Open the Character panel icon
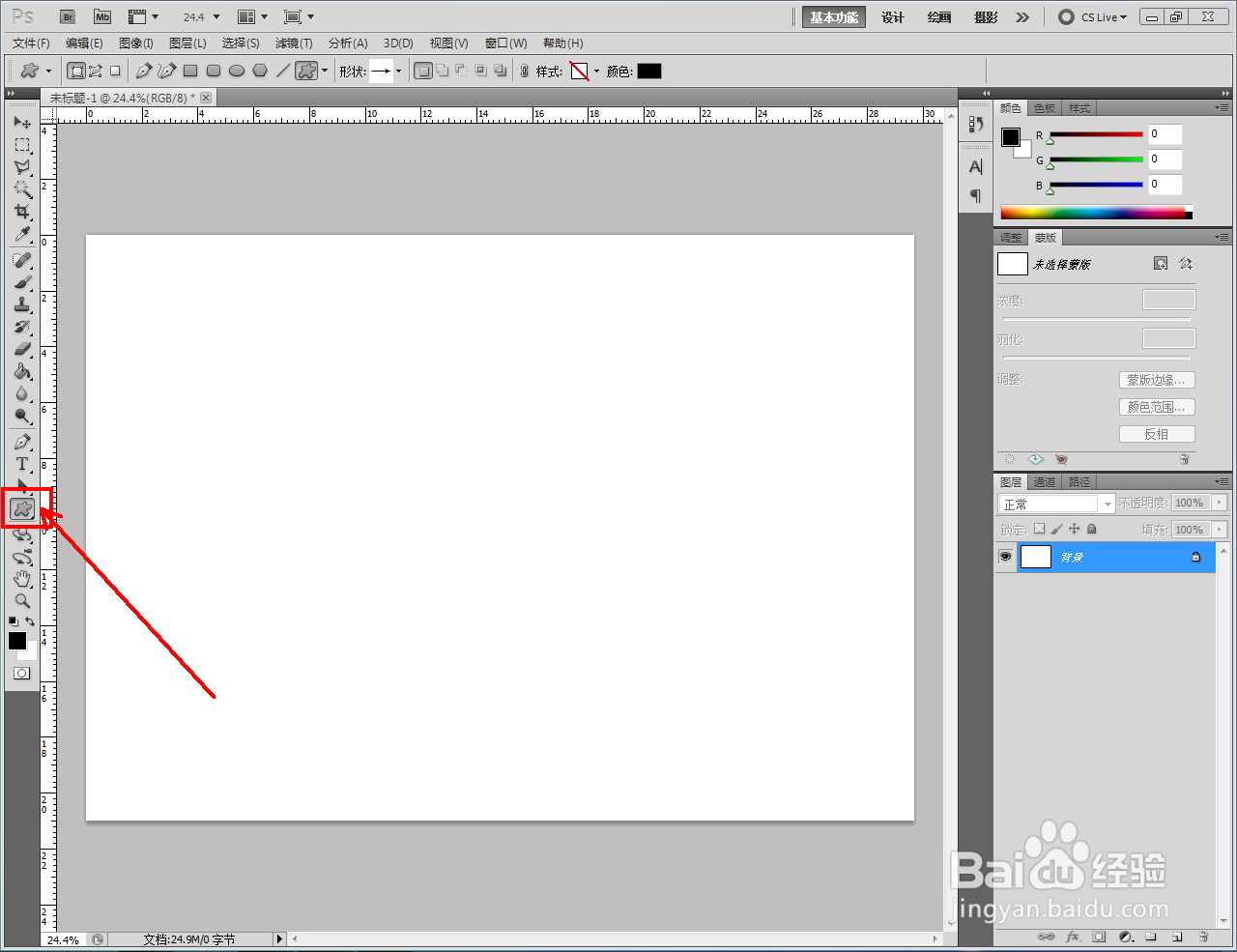This screenshot has height=952, width=1237. click(x=976, y=167)
